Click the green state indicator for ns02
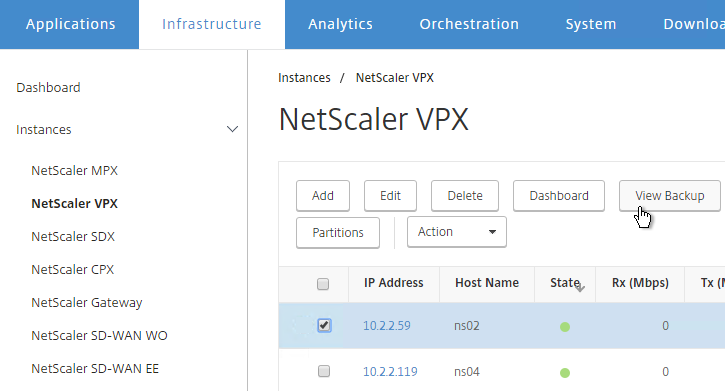The image size is (725, 391). point(565,327)
